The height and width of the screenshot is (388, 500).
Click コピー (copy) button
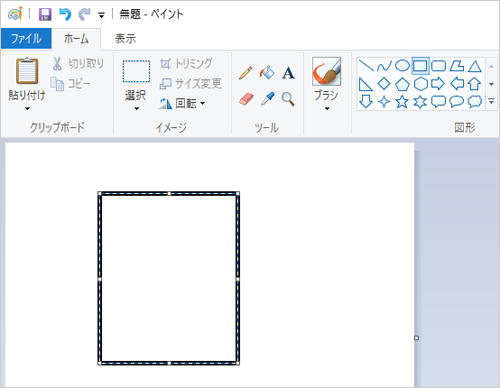click(x=70, y=84)
